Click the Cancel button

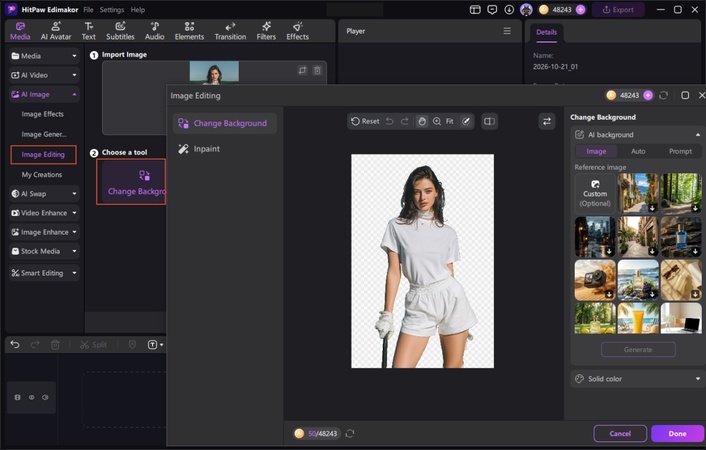coord(620,433)
